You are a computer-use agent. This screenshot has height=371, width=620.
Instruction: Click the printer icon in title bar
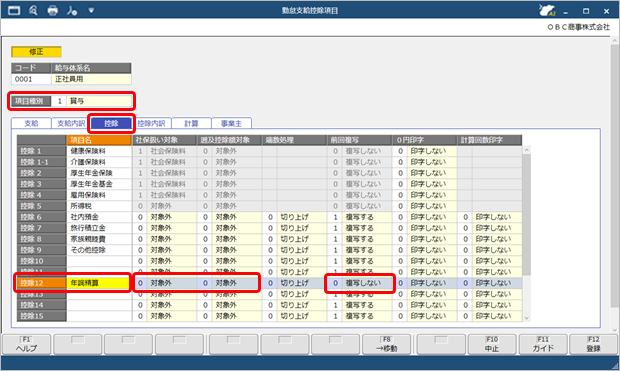tap(53, 10)
